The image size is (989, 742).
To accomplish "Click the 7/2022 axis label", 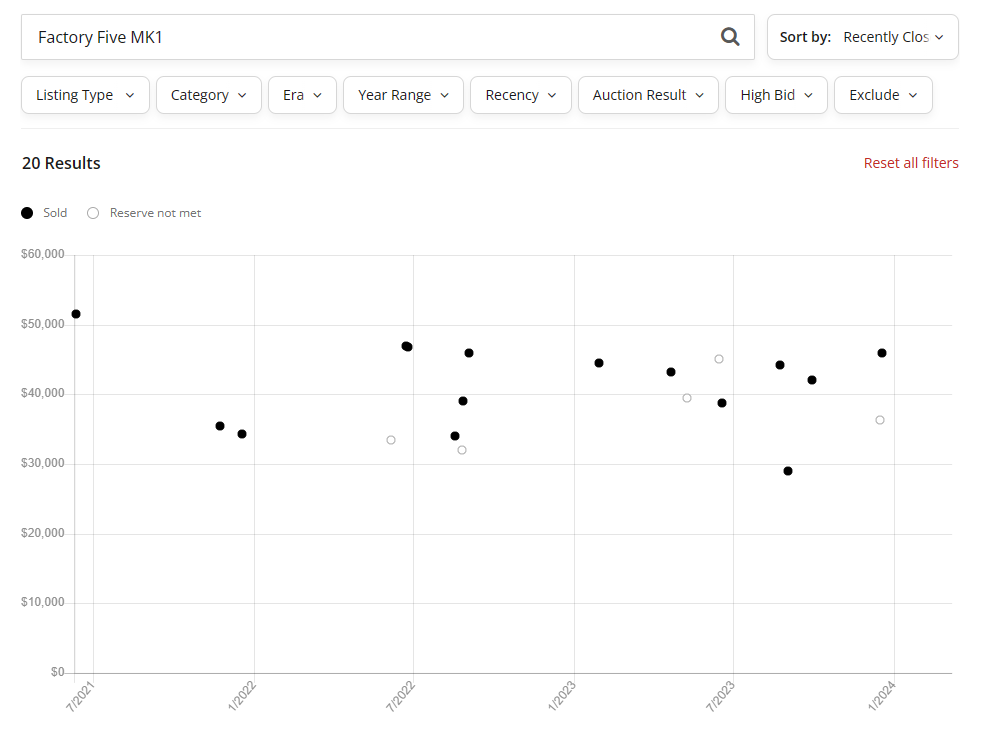I will 401,697.
